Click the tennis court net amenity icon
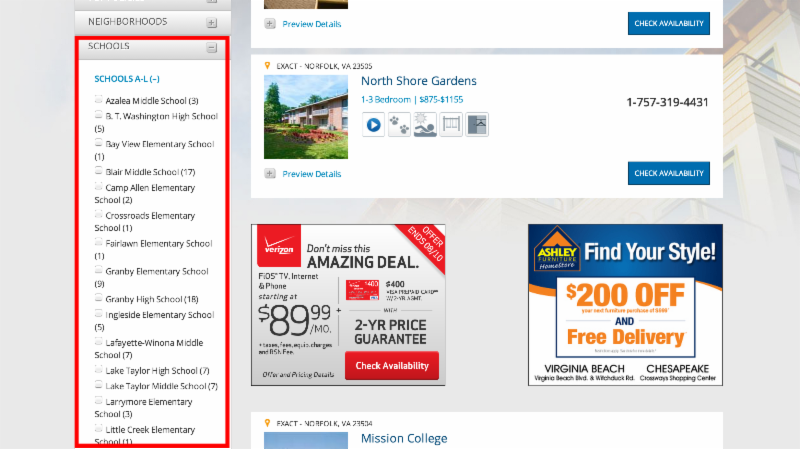800x449 pixels. [451, 124]
